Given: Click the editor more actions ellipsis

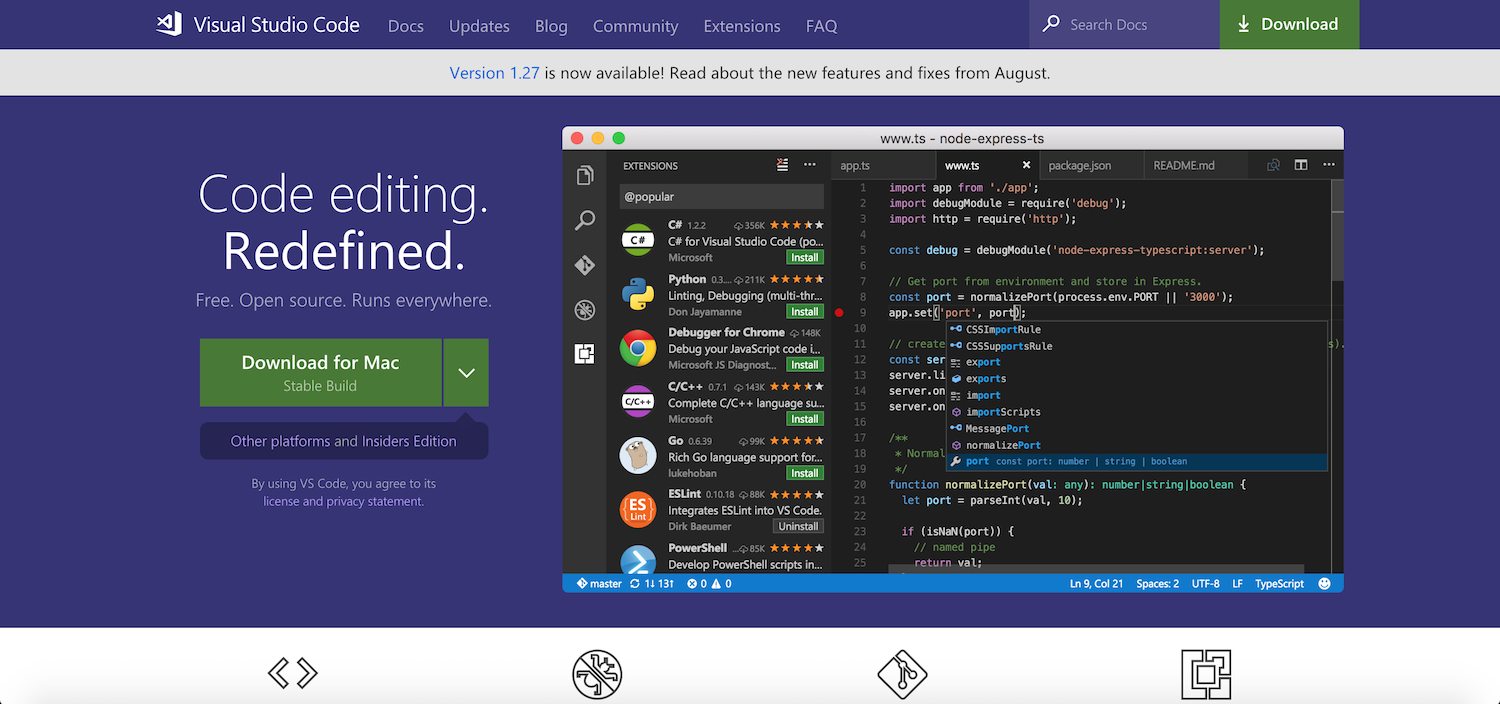Looking at the screenshot, I should [1328, 165].
